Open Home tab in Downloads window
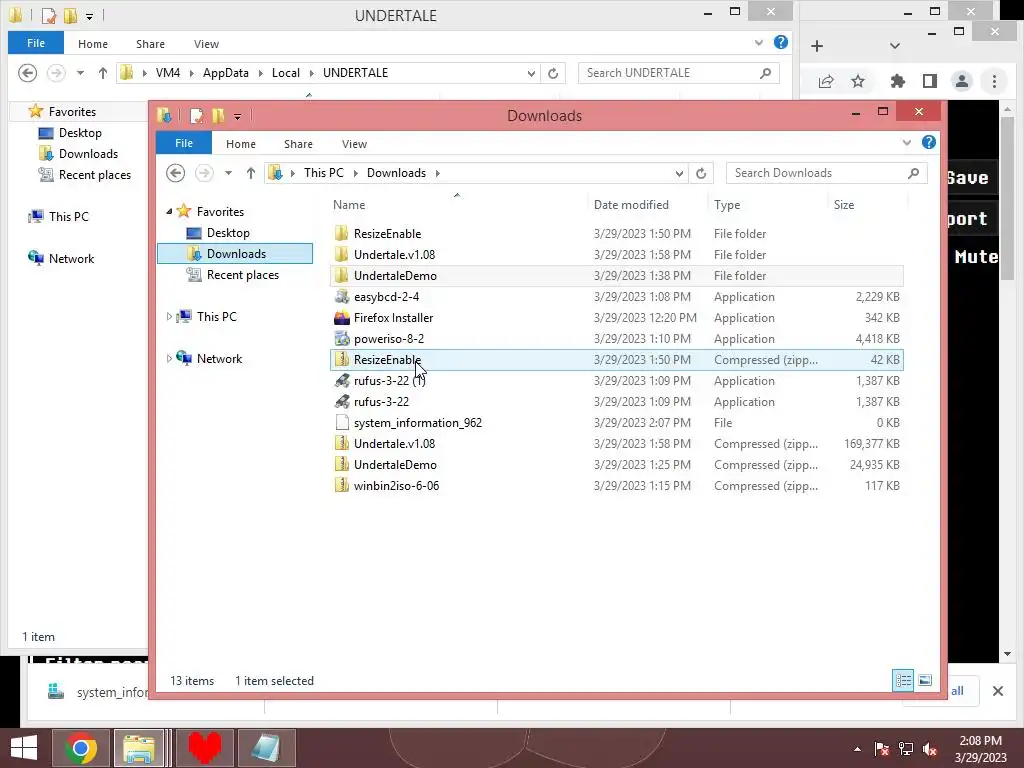Screen dimensions: 1024x768 [x=241, y=144]
